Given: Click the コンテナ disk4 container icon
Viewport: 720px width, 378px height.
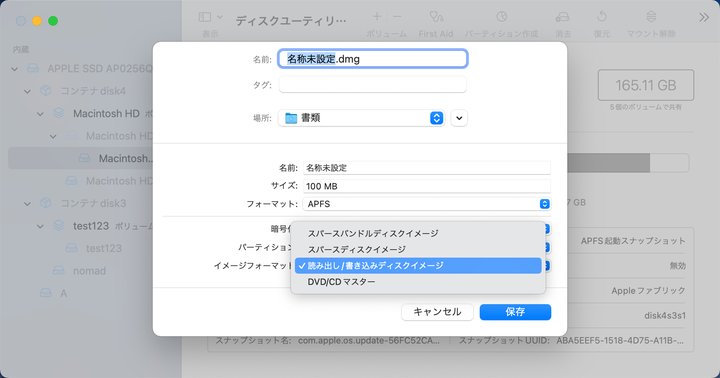Looking at the screenshot, I should (45, 91).
